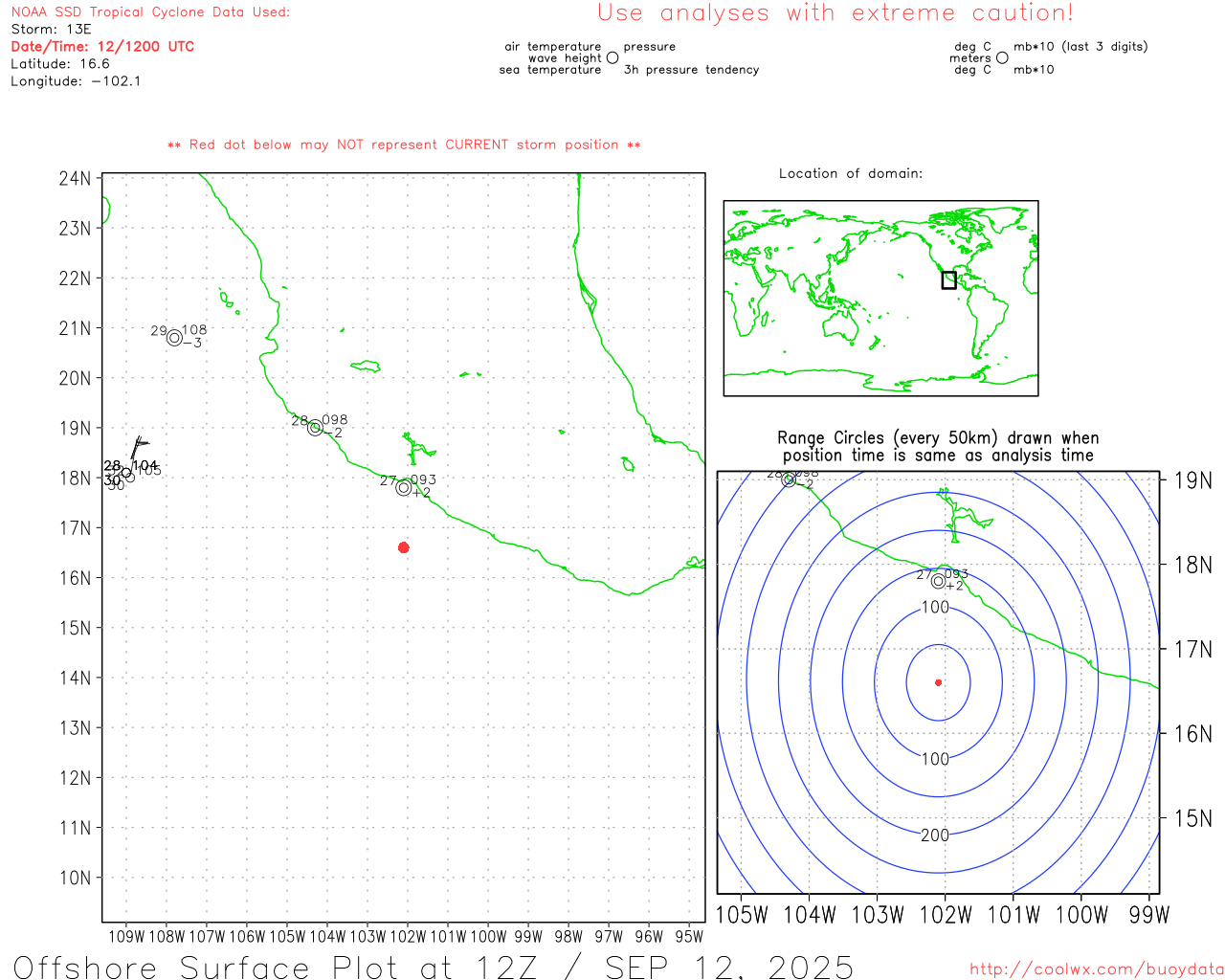Viewport: 1225px width, 980px height.
Task: Click 'Date/Time: 12/1200 UTC' text
Action: pos(102,47)
